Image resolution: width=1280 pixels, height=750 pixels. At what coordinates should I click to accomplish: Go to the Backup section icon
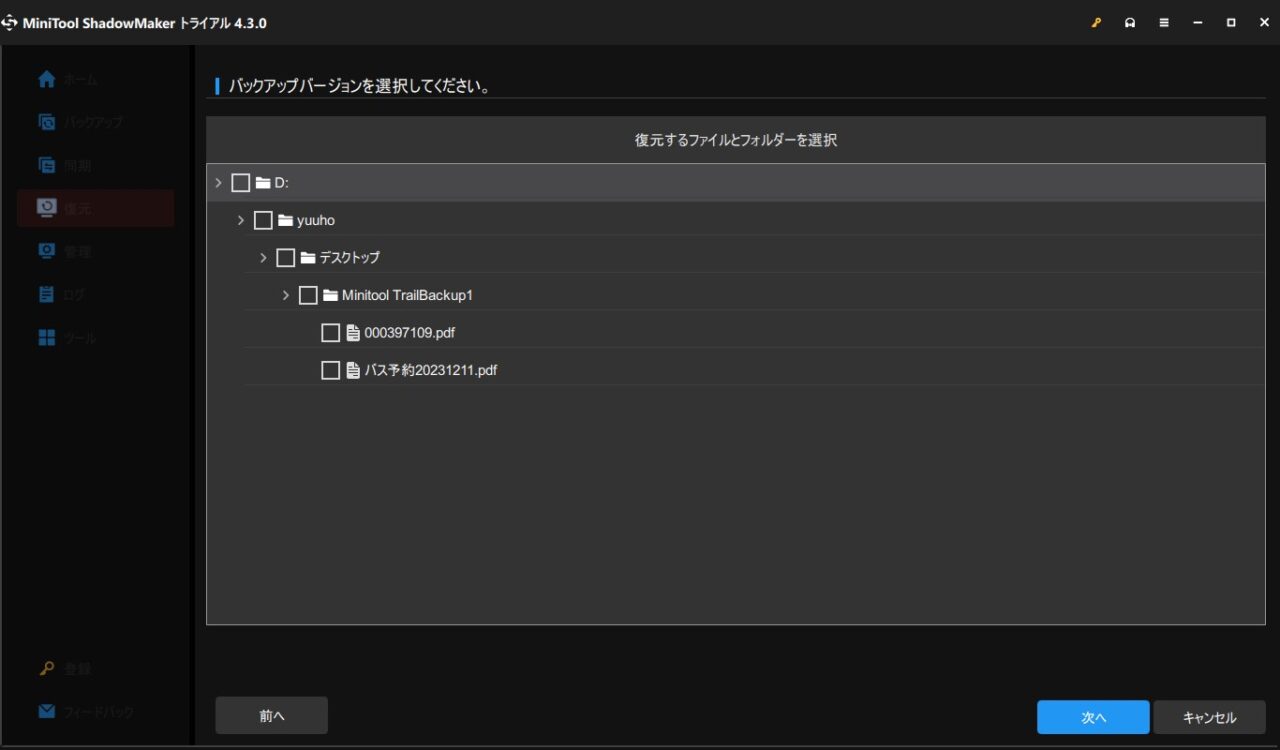[x=46, y=122]
